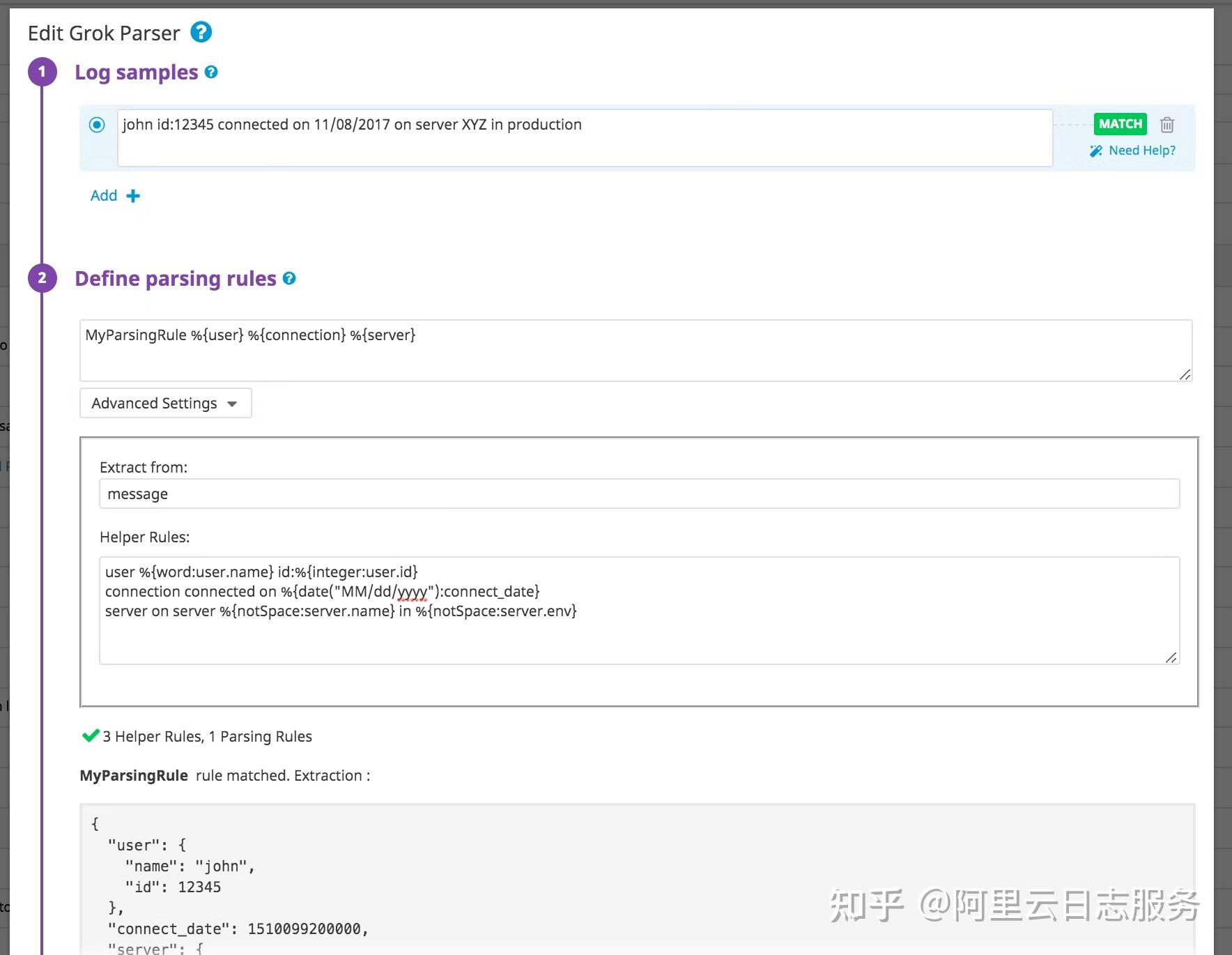Click the Log samples help icon
The width and height of the screenshot is (1232, 955).
(211, 72)
